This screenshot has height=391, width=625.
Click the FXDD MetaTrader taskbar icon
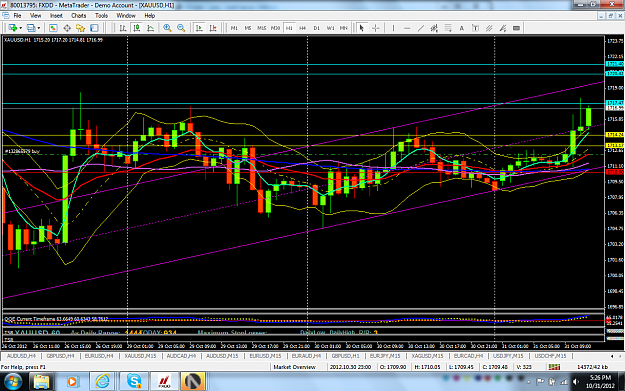coord(164,381)
